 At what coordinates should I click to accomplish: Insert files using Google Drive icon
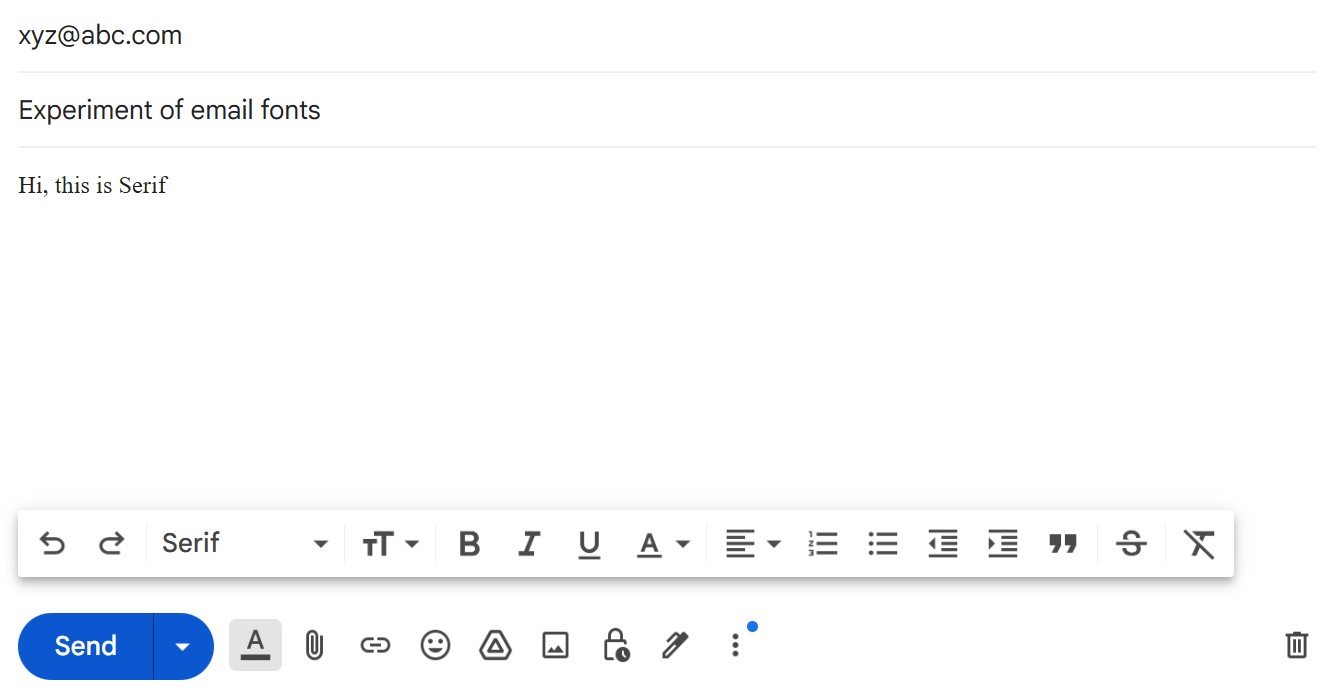(x=495, y=645)
